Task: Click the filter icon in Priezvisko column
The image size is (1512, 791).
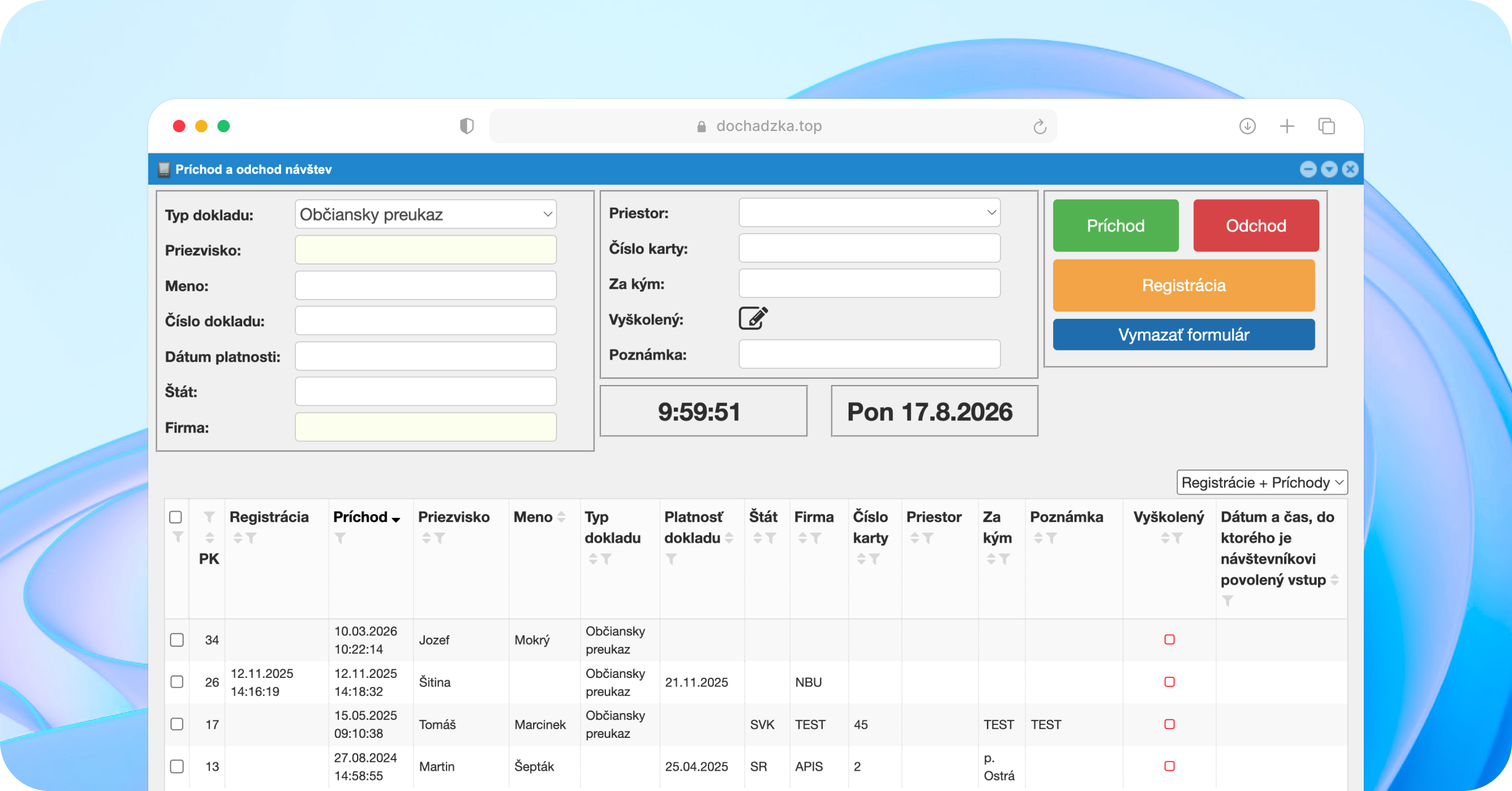Action: coord(440,538)
